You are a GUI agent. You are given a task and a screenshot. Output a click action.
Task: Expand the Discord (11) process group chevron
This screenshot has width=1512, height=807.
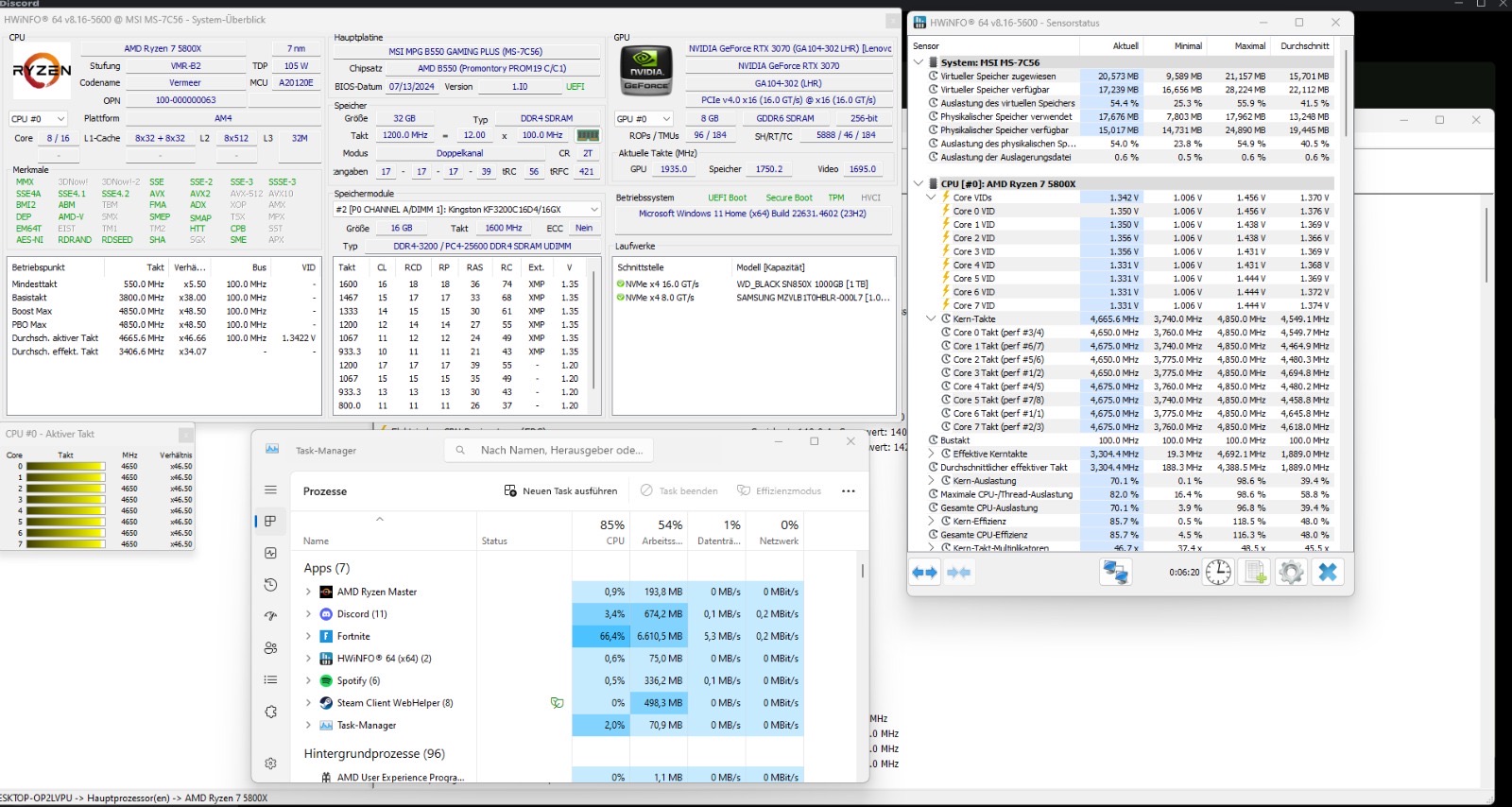point(308,614)
